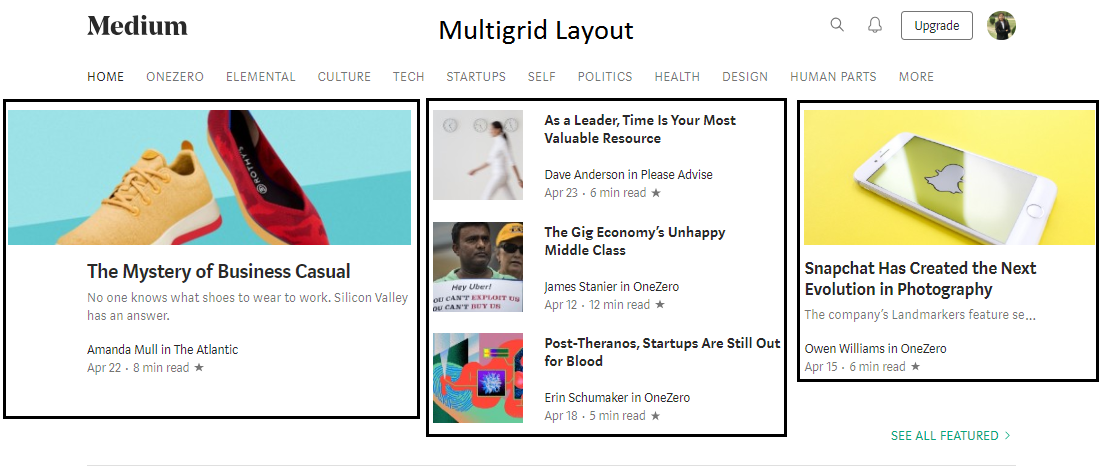This screenshot has width=1101, height=466.
Task: Open the Snapchat phone image
Action: (x=949, y=178)
